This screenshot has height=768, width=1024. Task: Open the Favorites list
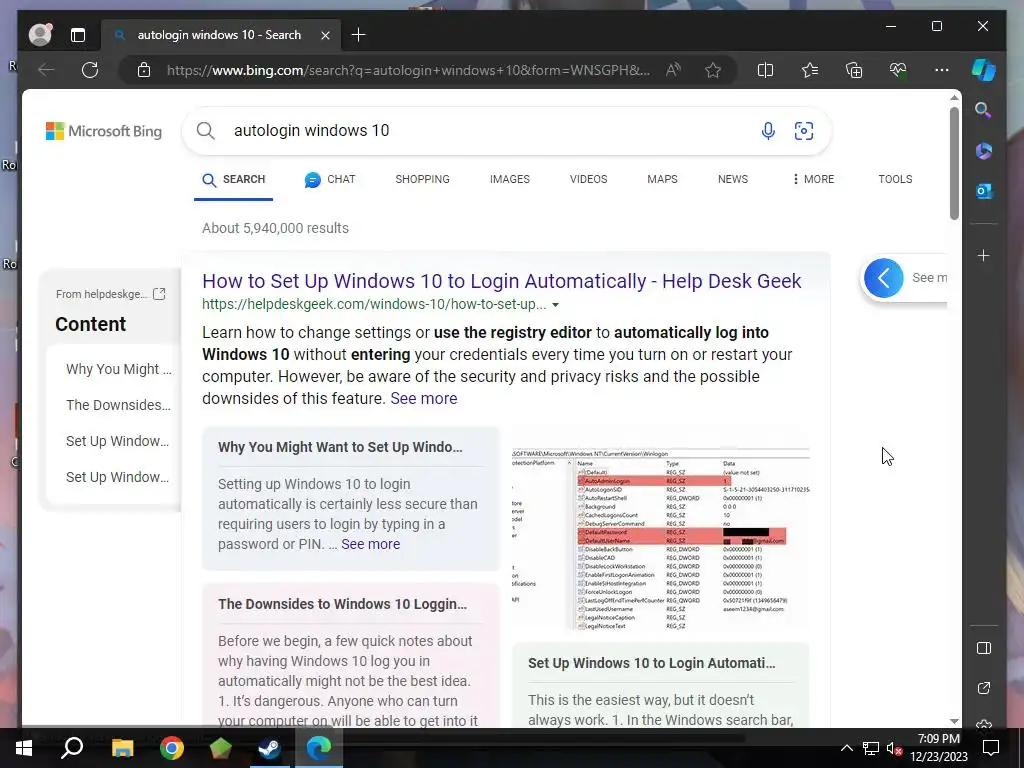(810, 70)
